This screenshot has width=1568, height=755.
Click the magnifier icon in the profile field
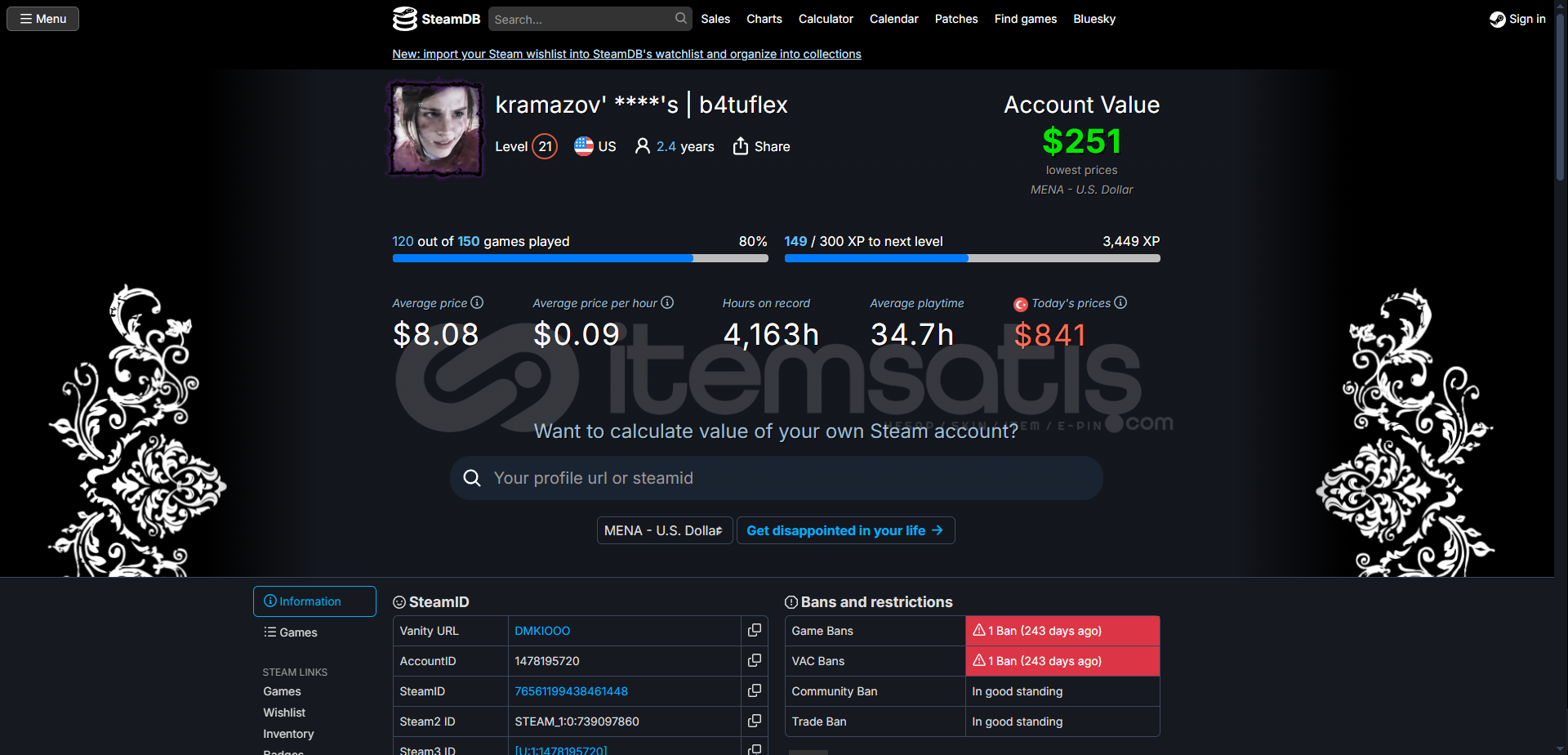pos(472,478)
